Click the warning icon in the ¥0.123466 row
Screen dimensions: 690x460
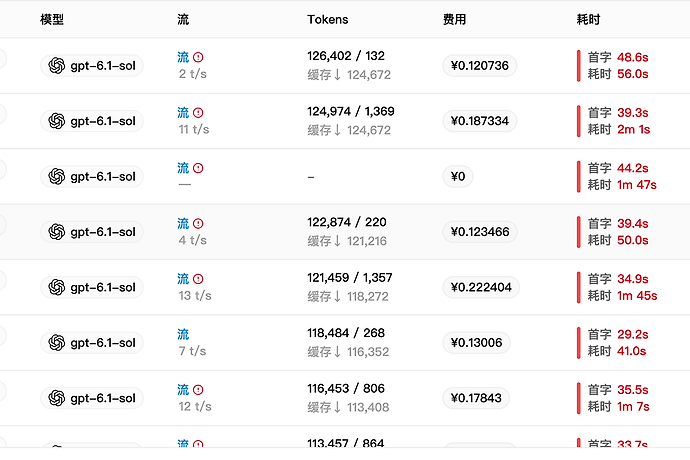pos(198,224)
